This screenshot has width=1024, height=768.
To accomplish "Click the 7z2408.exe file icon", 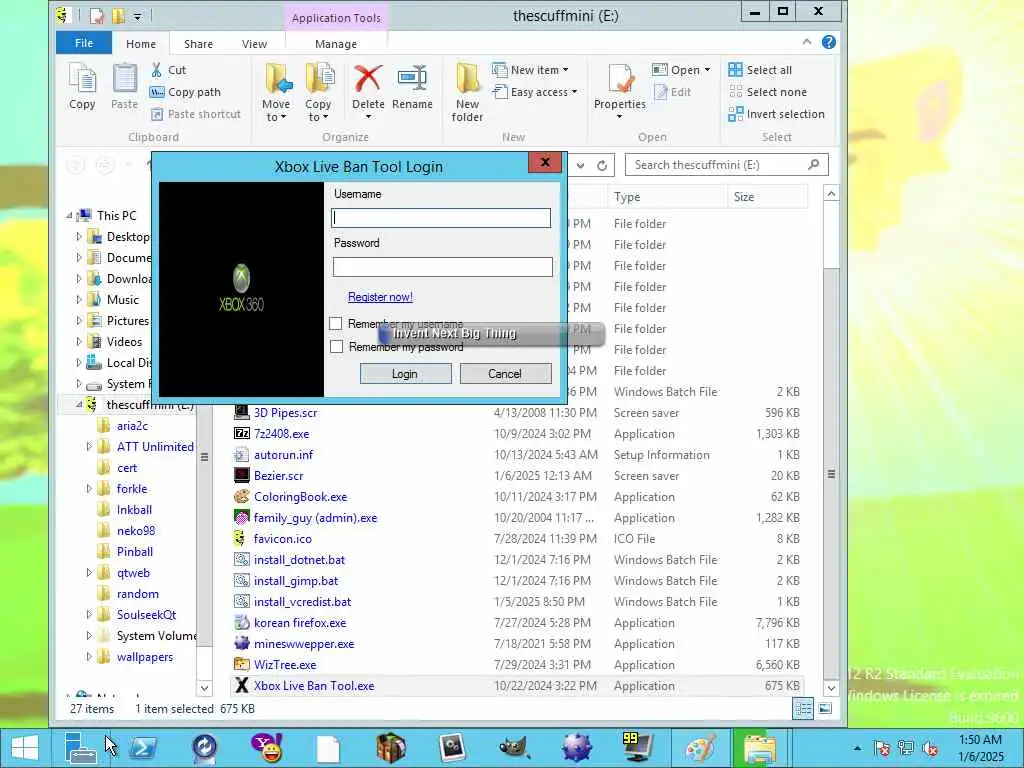I will click(242, 434).
